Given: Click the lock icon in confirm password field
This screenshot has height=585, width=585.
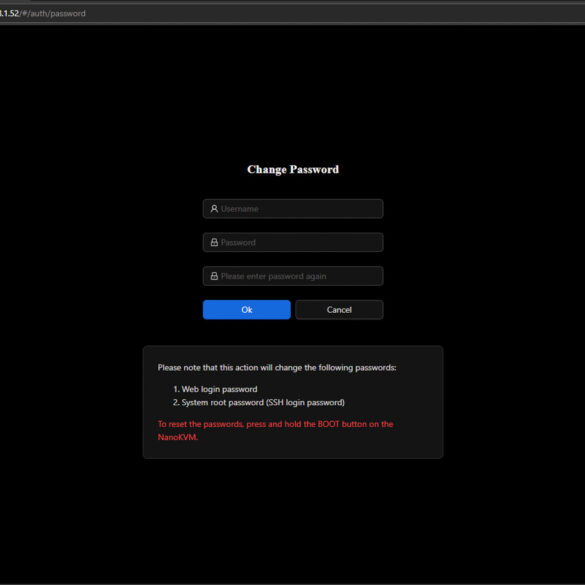Looking at the screenshot, I should 214,276.
